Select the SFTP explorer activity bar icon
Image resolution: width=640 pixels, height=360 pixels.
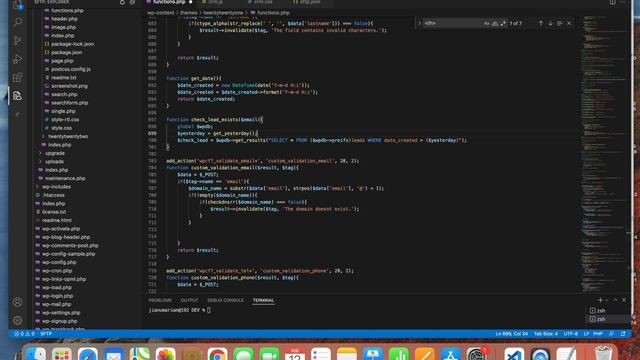[x=18, y=96]
